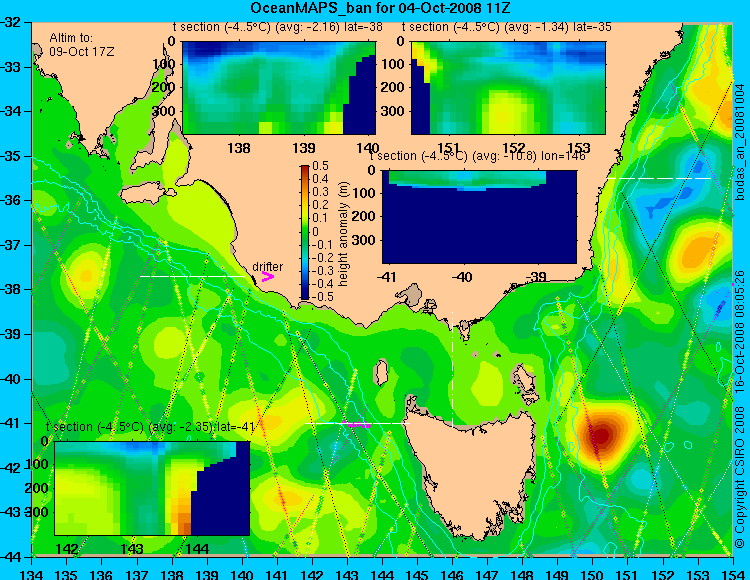The width and height of the screenshot is (750, 580).
Task: Click the 't section (avg: -1.34) lat=-35' caption
Action: click(507, 27)
